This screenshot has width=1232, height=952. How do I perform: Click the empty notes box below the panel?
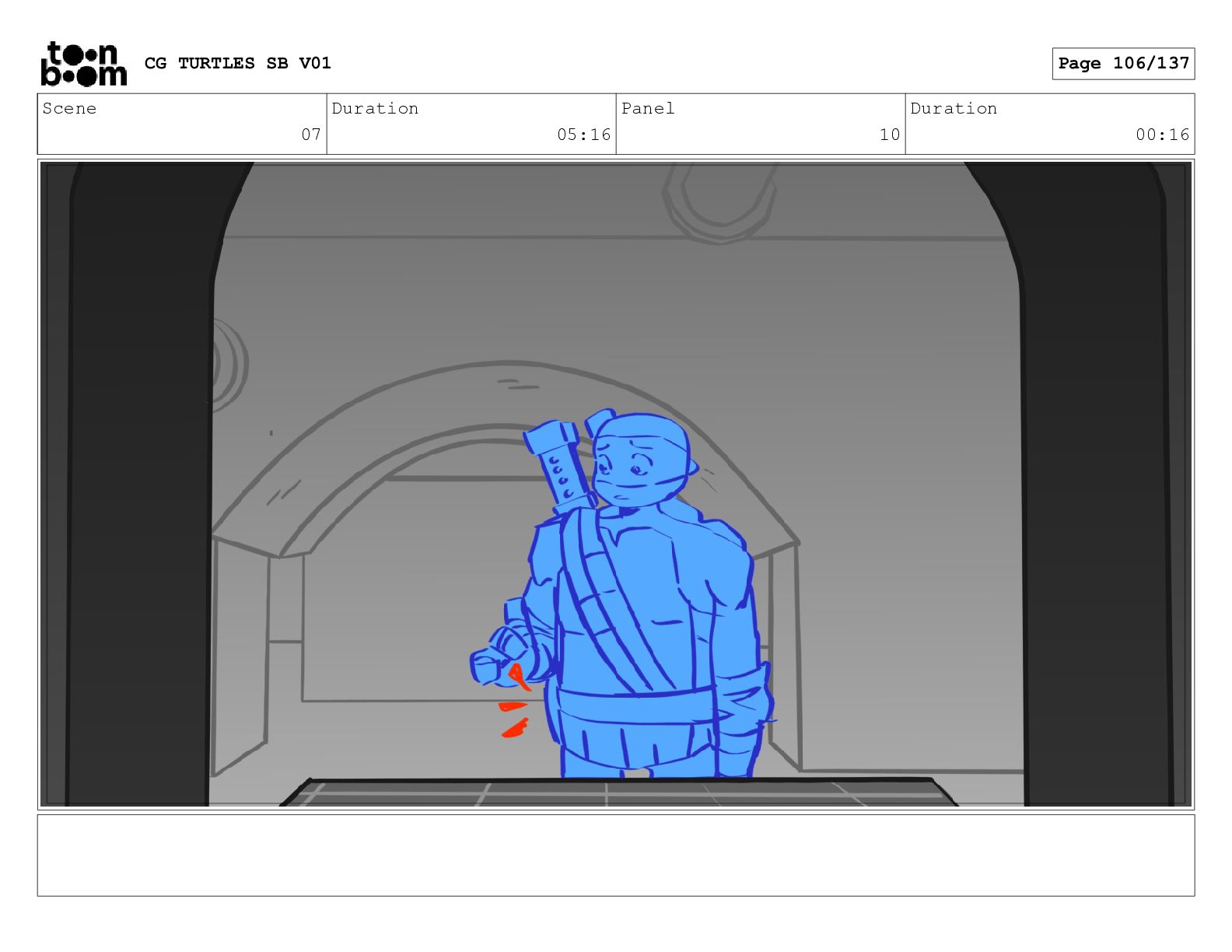click(616, 856)
